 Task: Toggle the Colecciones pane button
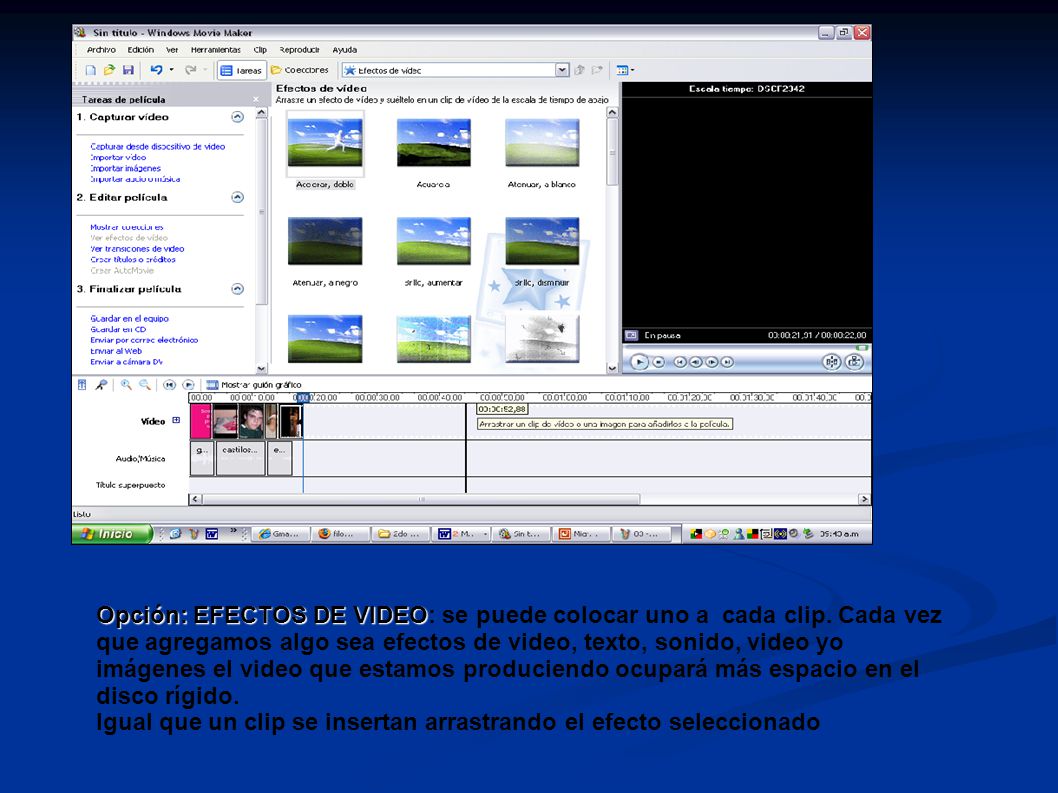tap(300, 70)
